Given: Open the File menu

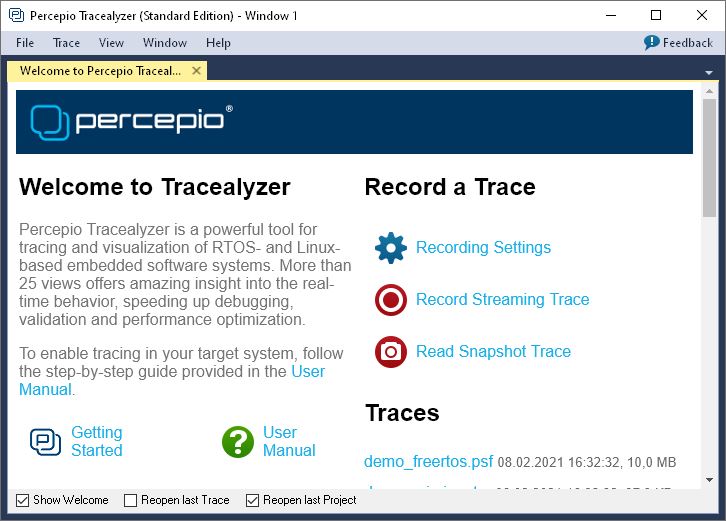Looking at the screenshot, I should [25, 43].
